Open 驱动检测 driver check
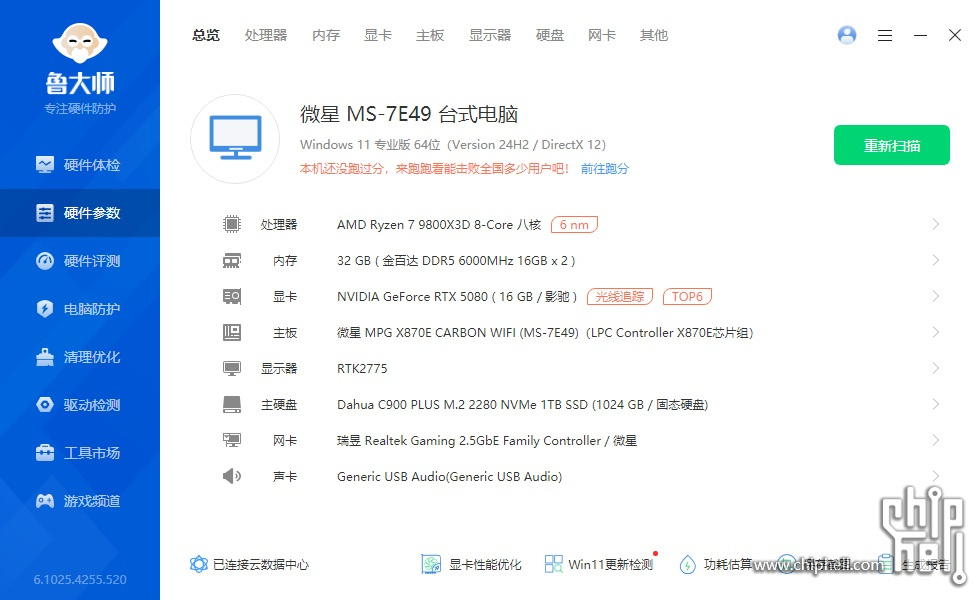Image resolution: width=980 pixels, height=600 pixels. 79,405
